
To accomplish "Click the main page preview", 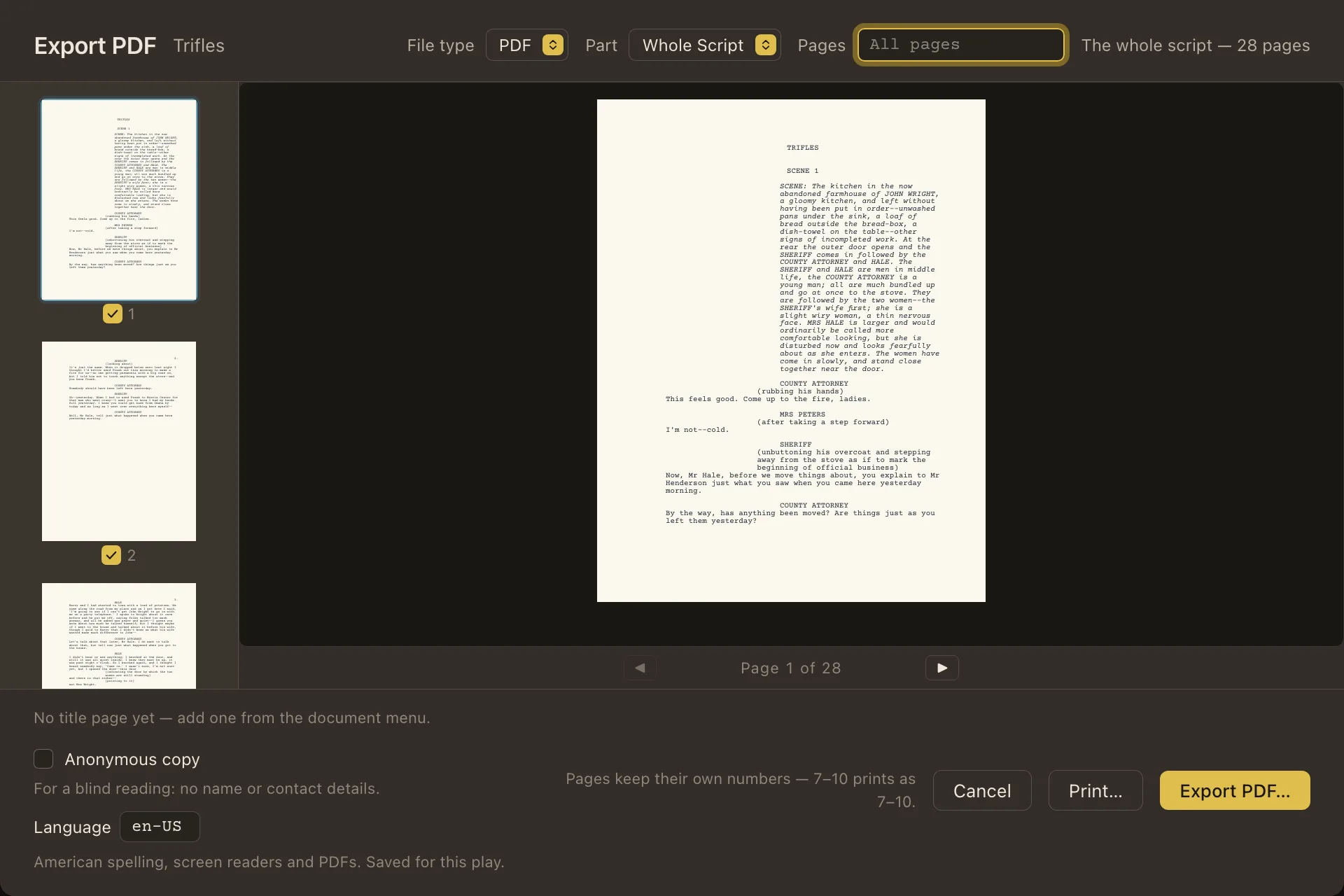I will (x=791, y=351).
